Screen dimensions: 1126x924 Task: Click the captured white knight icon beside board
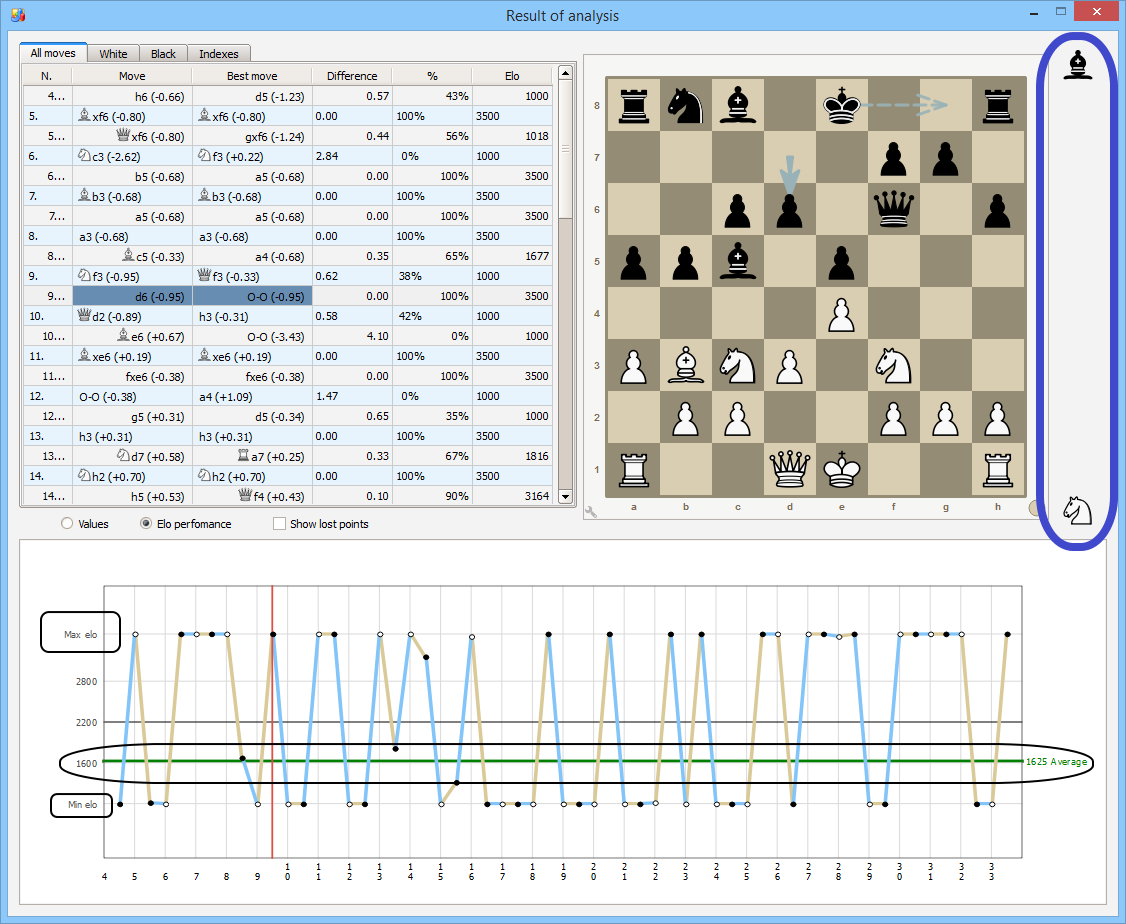[x=1077, y=510]
